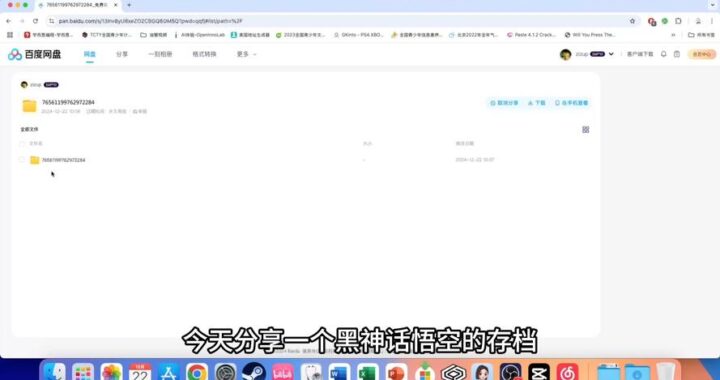Image resolution: width=720 pixels, height=380 pixels.
Task: Open Trash from the Dock
Action: pos(665,372)
